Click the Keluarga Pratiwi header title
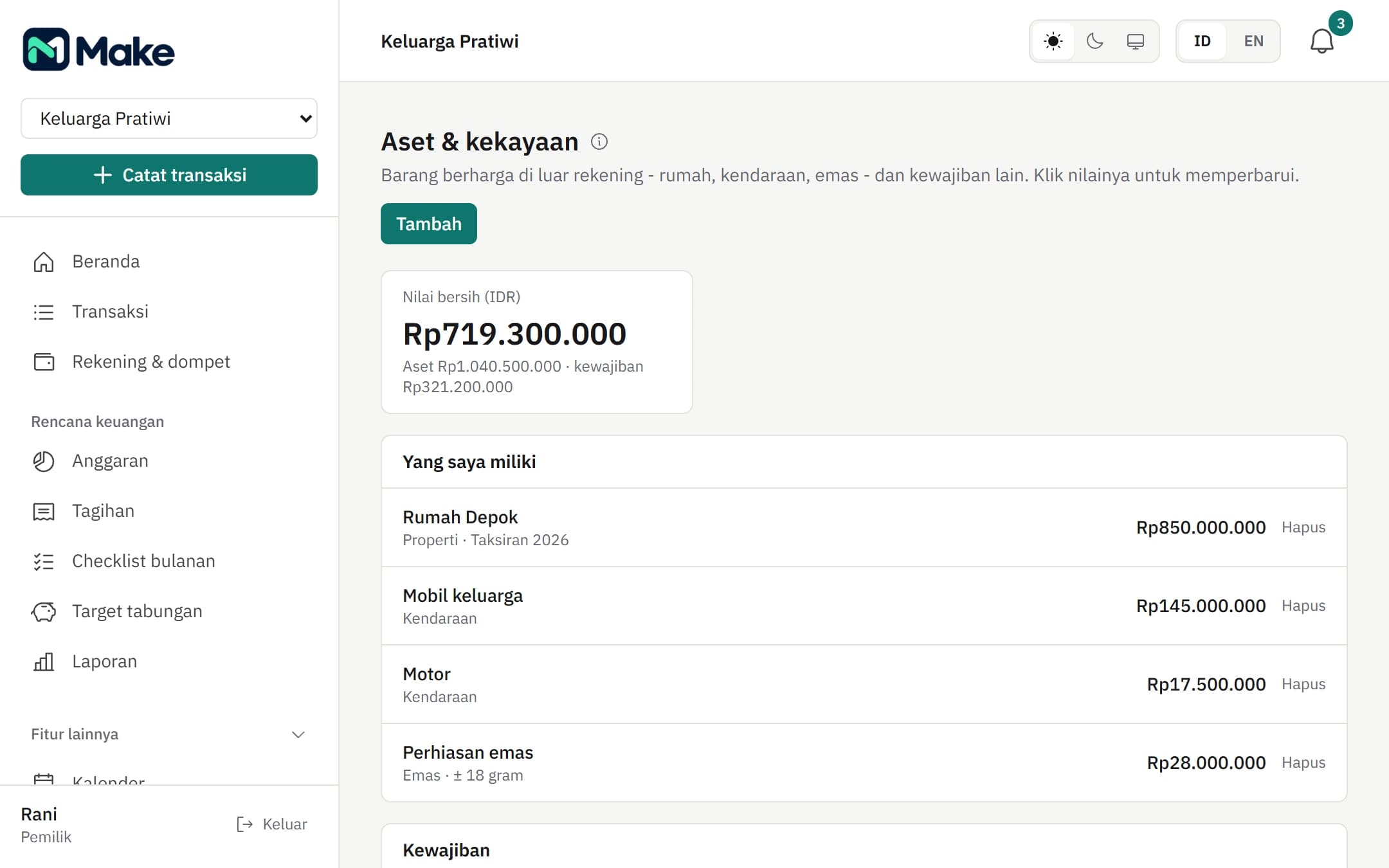 (449, 41)
